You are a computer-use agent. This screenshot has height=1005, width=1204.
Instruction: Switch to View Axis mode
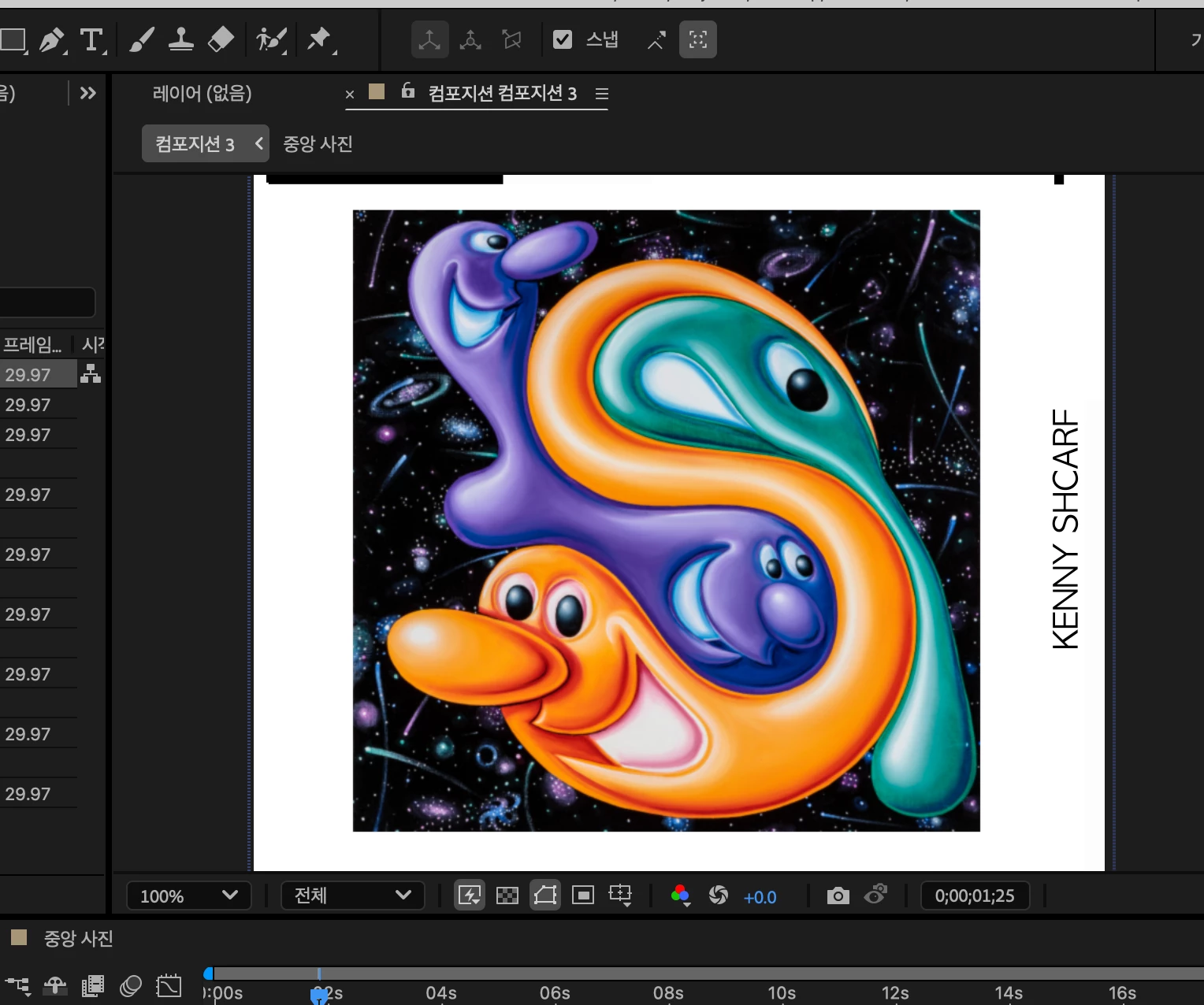point(512,39)
